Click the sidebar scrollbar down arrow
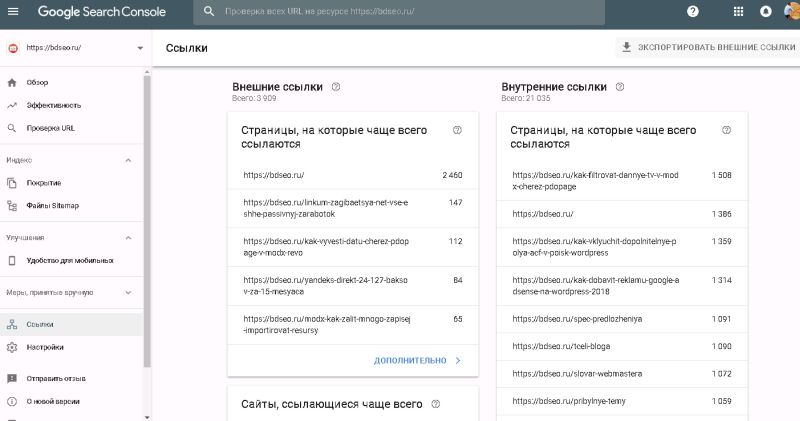Screen dimensions: 800x421 click(147, 417)
